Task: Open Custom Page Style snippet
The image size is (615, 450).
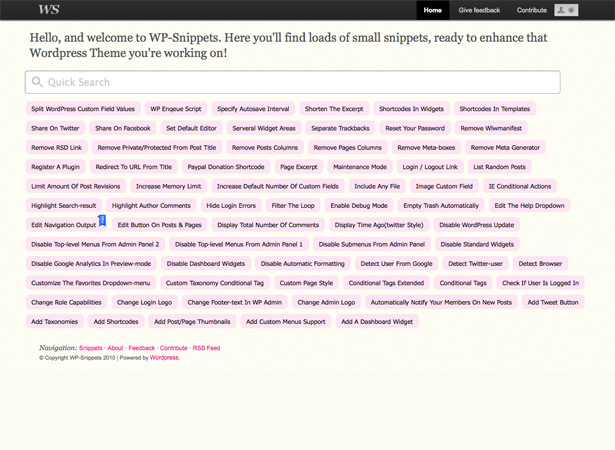Action: (x=306, y=282)
